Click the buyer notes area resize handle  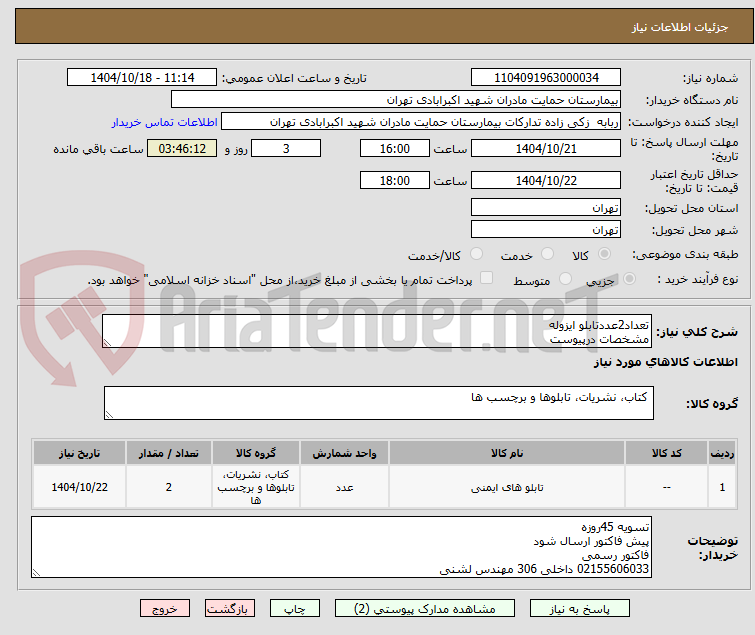coord(37,572)
